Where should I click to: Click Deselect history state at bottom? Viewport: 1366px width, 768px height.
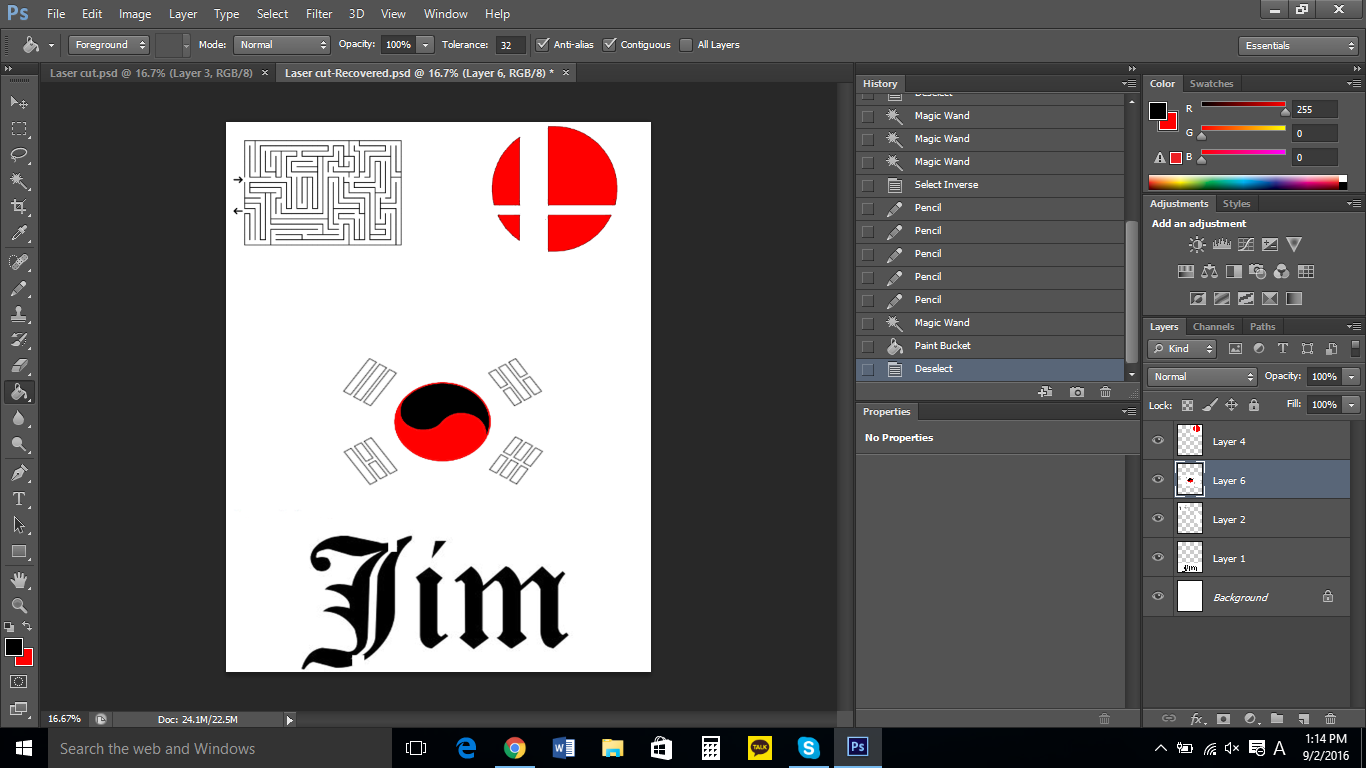point(992,368)
